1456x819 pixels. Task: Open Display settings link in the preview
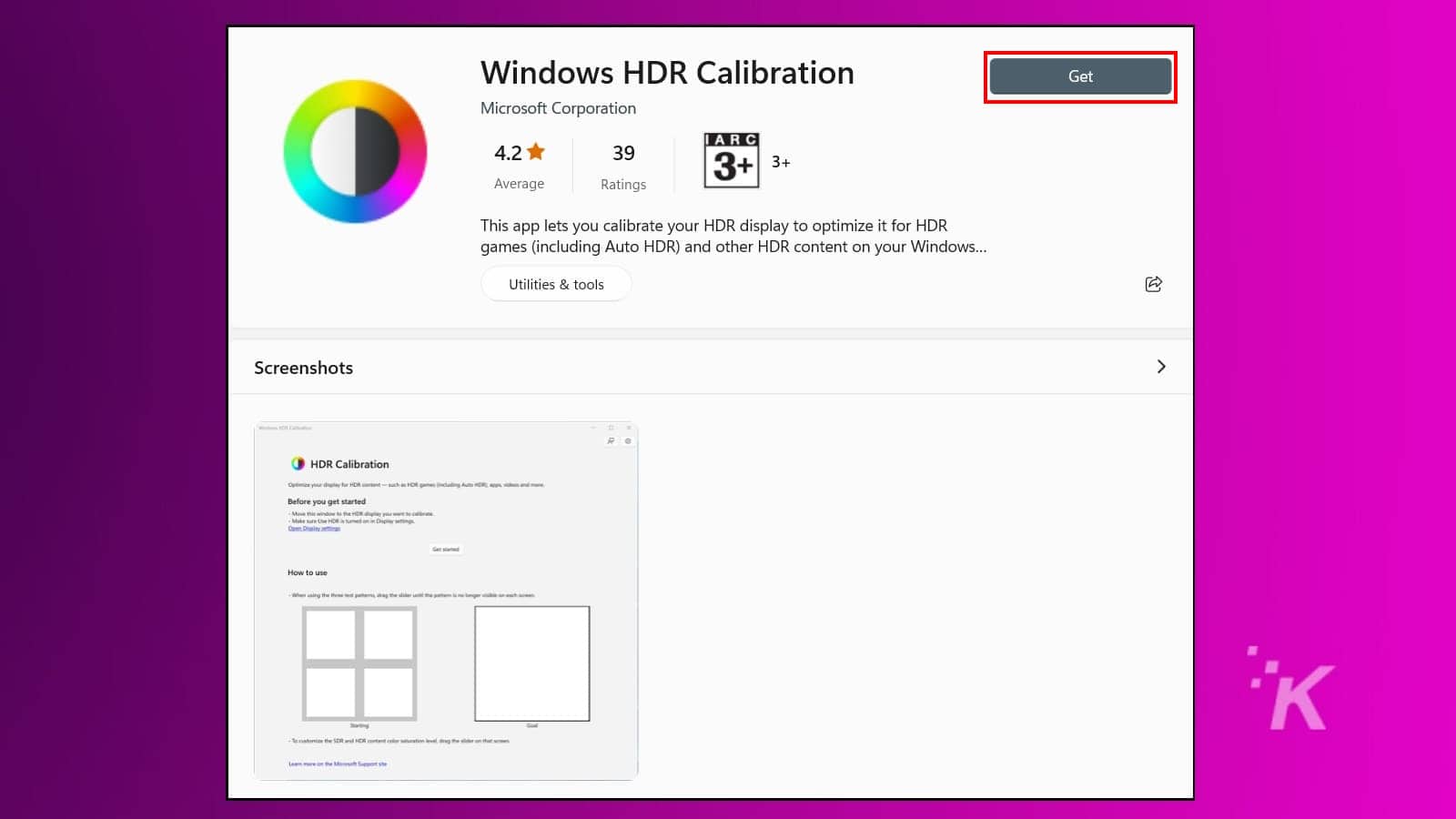pos(313,528)
